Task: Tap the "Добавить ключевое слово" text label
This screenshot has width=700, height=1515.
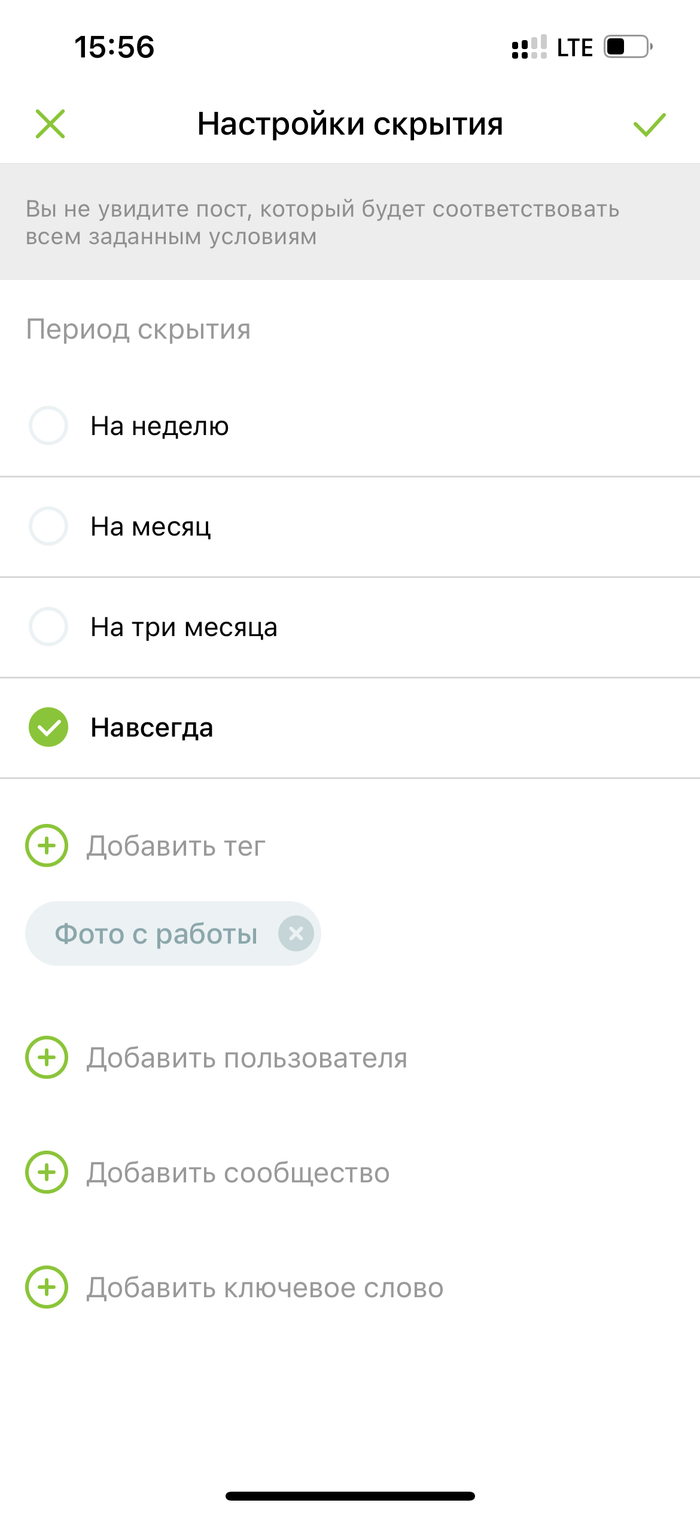Action: point(264,1287)
